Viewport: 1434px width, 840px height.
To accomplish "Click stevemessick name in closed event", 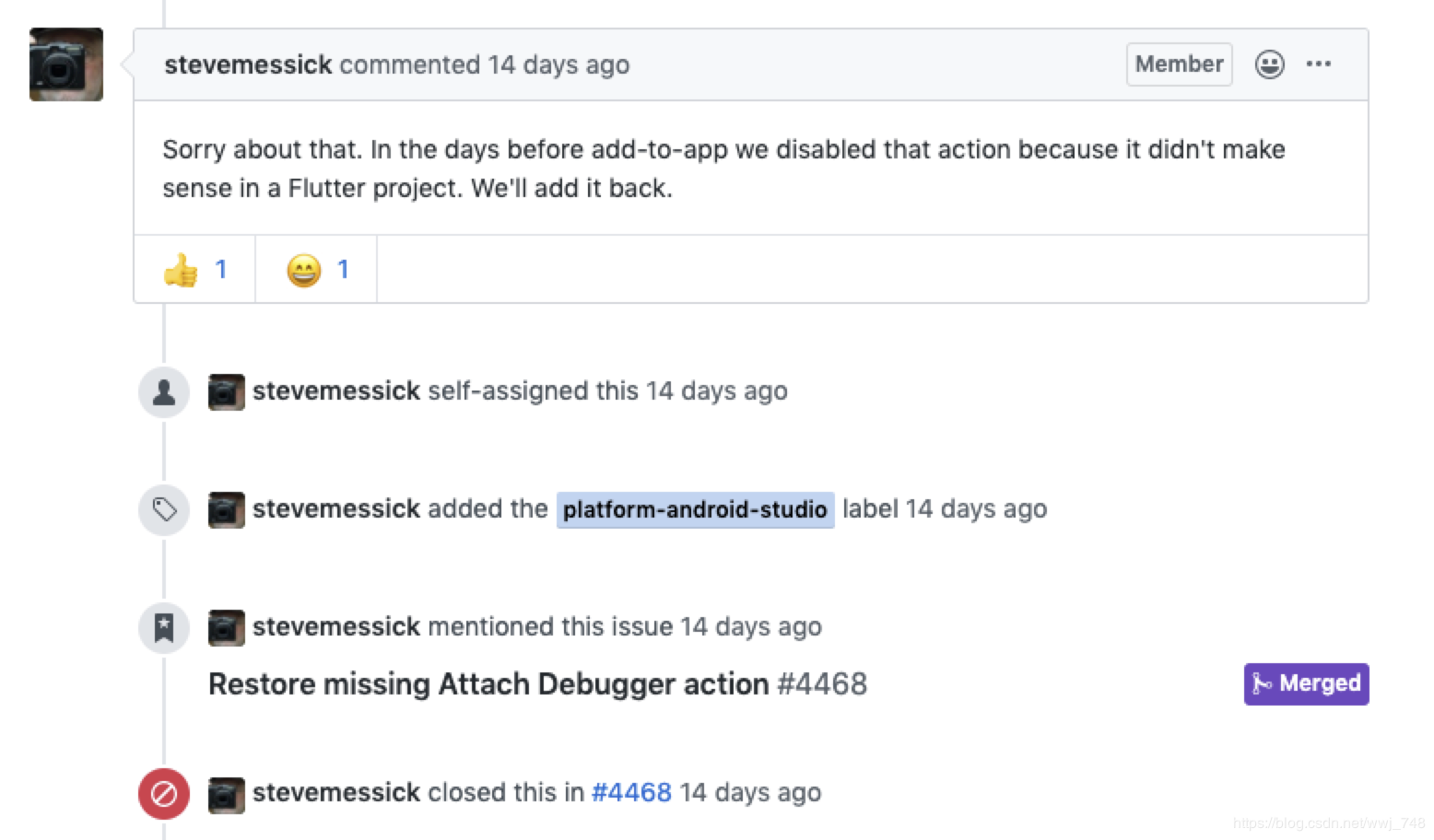I will tap(336, 792).
